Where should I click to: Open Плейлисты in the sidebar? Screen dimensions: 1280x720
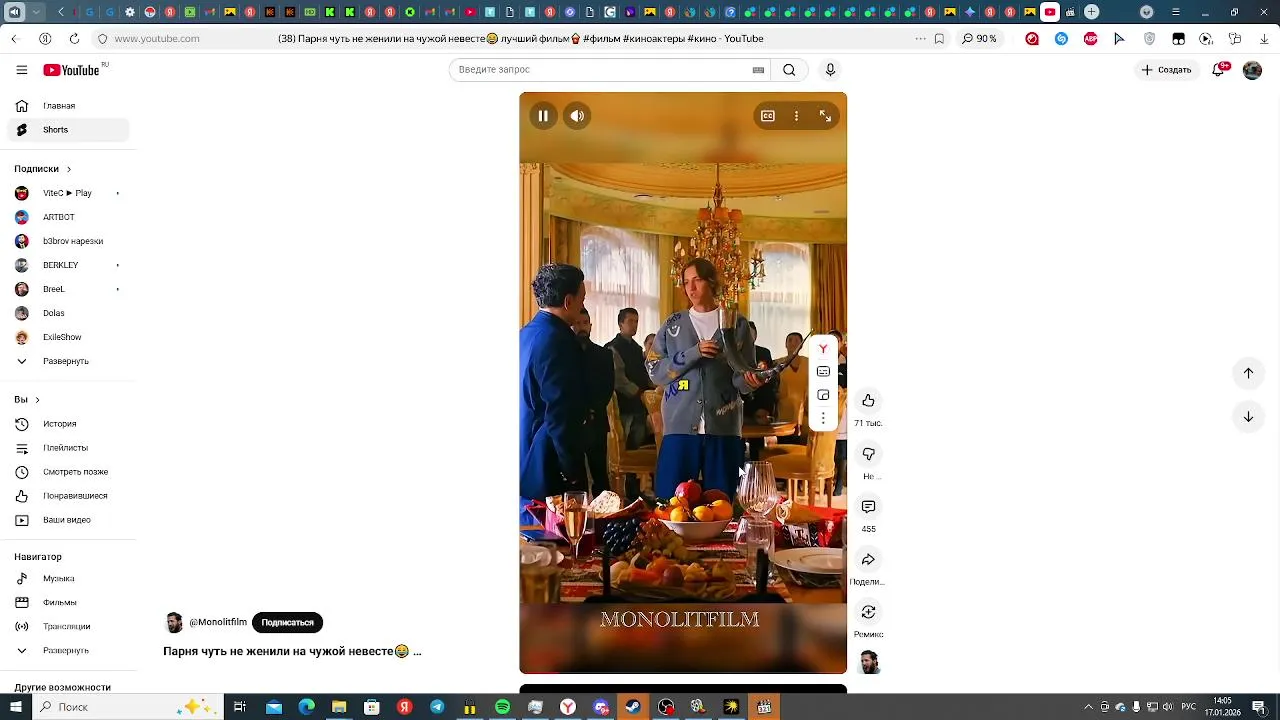coord(68,448)
